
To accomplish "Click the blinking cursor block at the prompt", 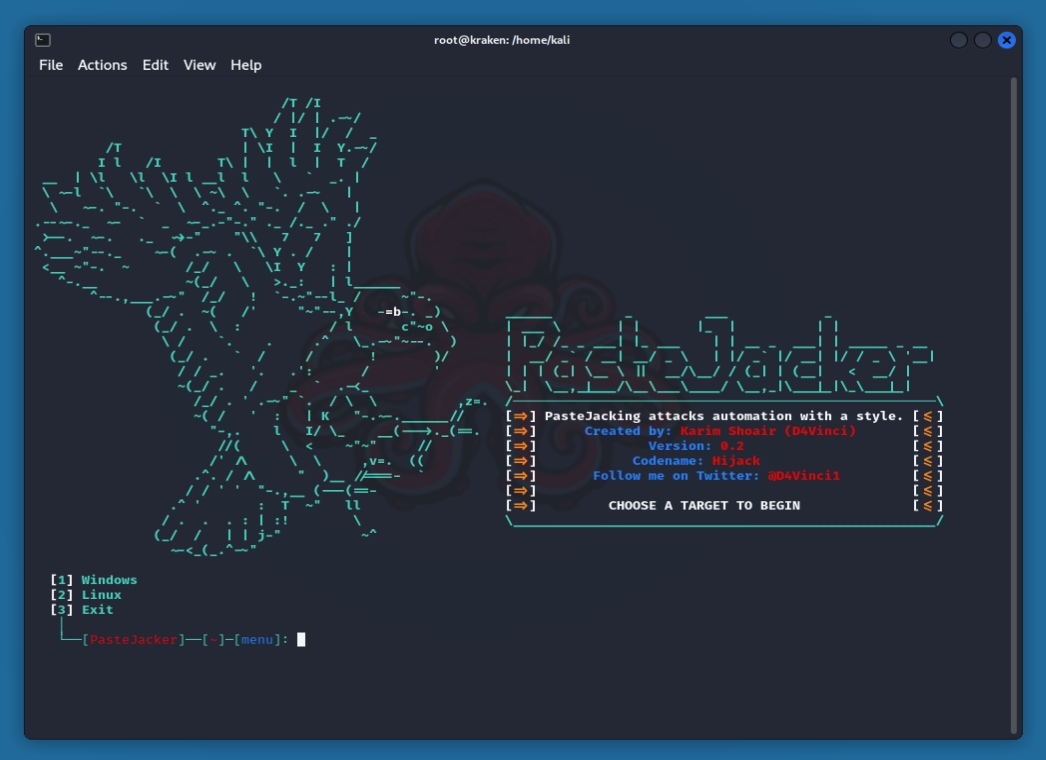I will [x=301, y=640].
